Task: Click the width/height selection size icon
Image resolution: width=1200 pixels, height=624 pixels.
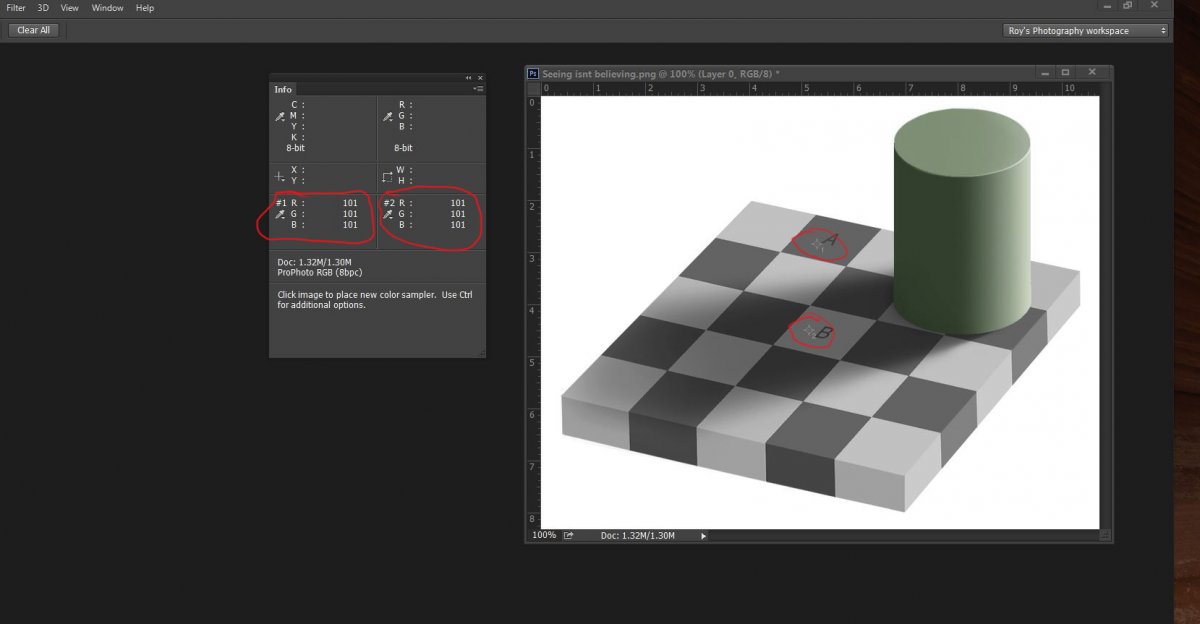Action: [387, 176]
